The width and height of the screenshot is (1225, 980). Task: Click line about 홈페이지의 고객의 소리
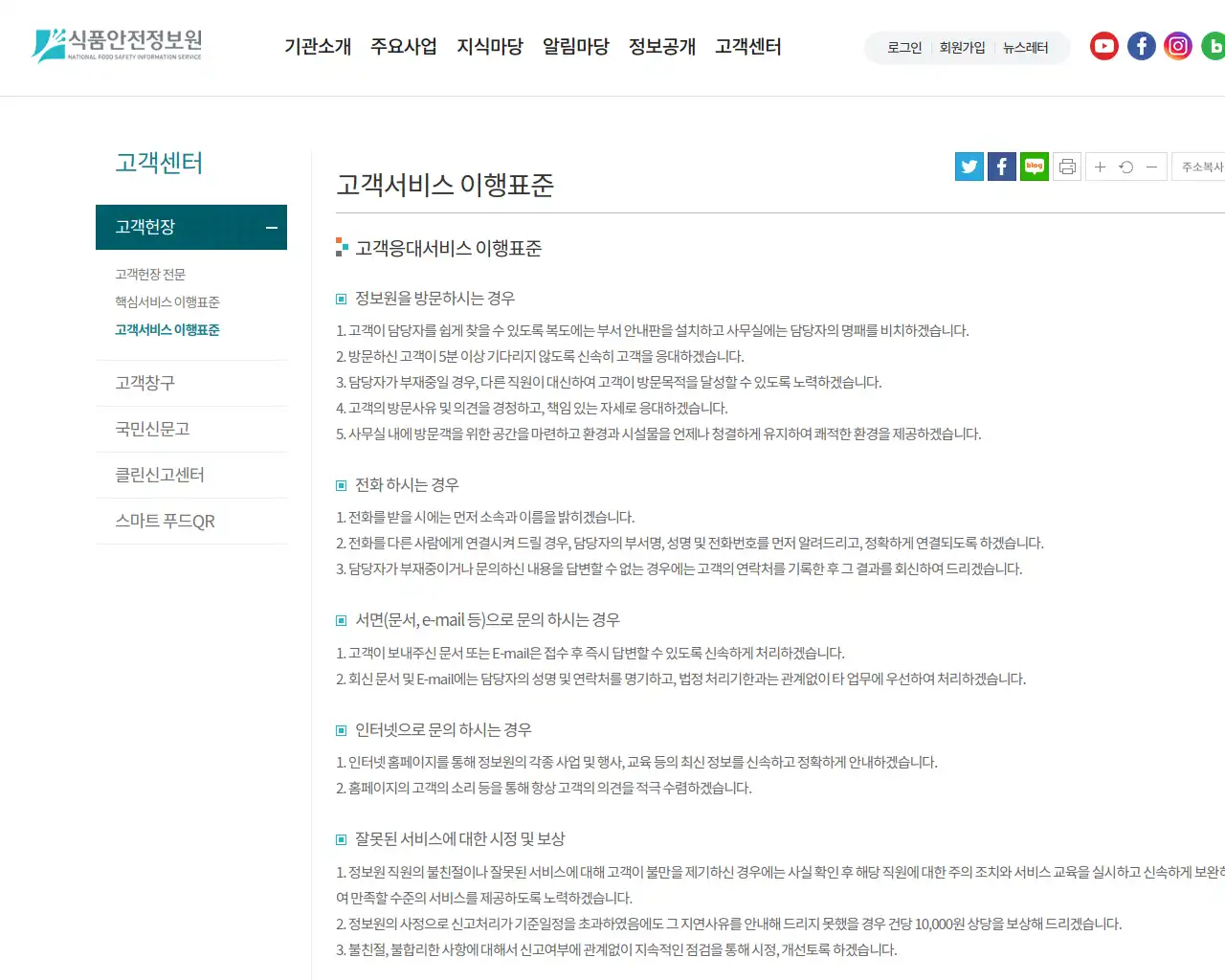(x=544, y=789)
